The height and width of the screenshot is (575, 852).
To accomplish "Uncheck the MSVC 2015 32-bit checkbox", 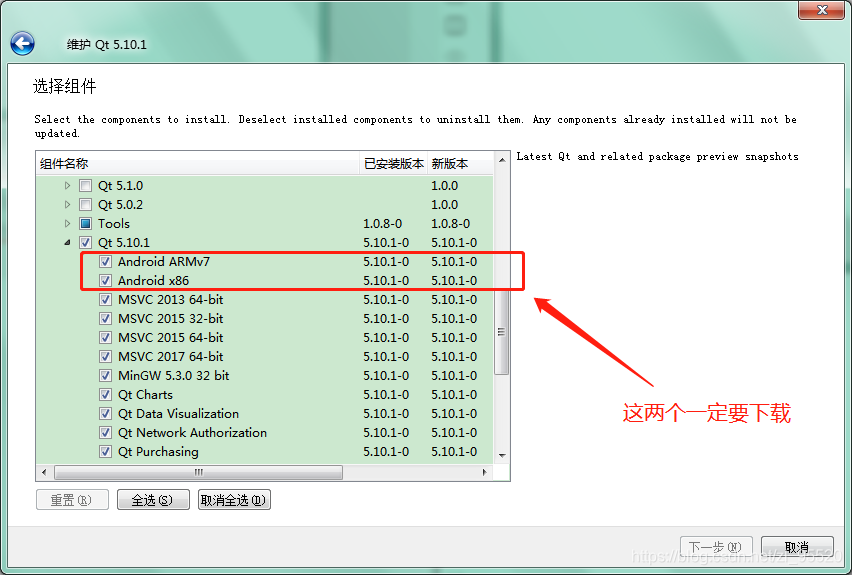I will 105,319.
